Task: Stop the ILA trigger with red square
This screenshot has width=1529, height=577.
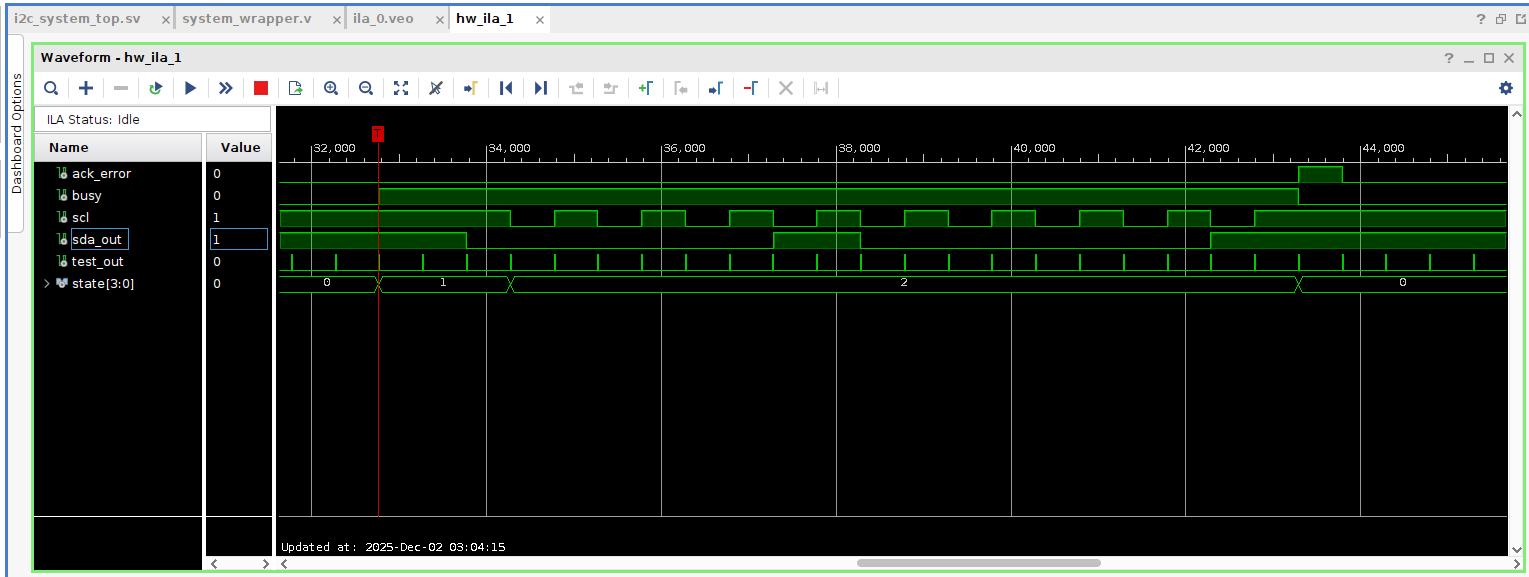Action: [260, 88]
